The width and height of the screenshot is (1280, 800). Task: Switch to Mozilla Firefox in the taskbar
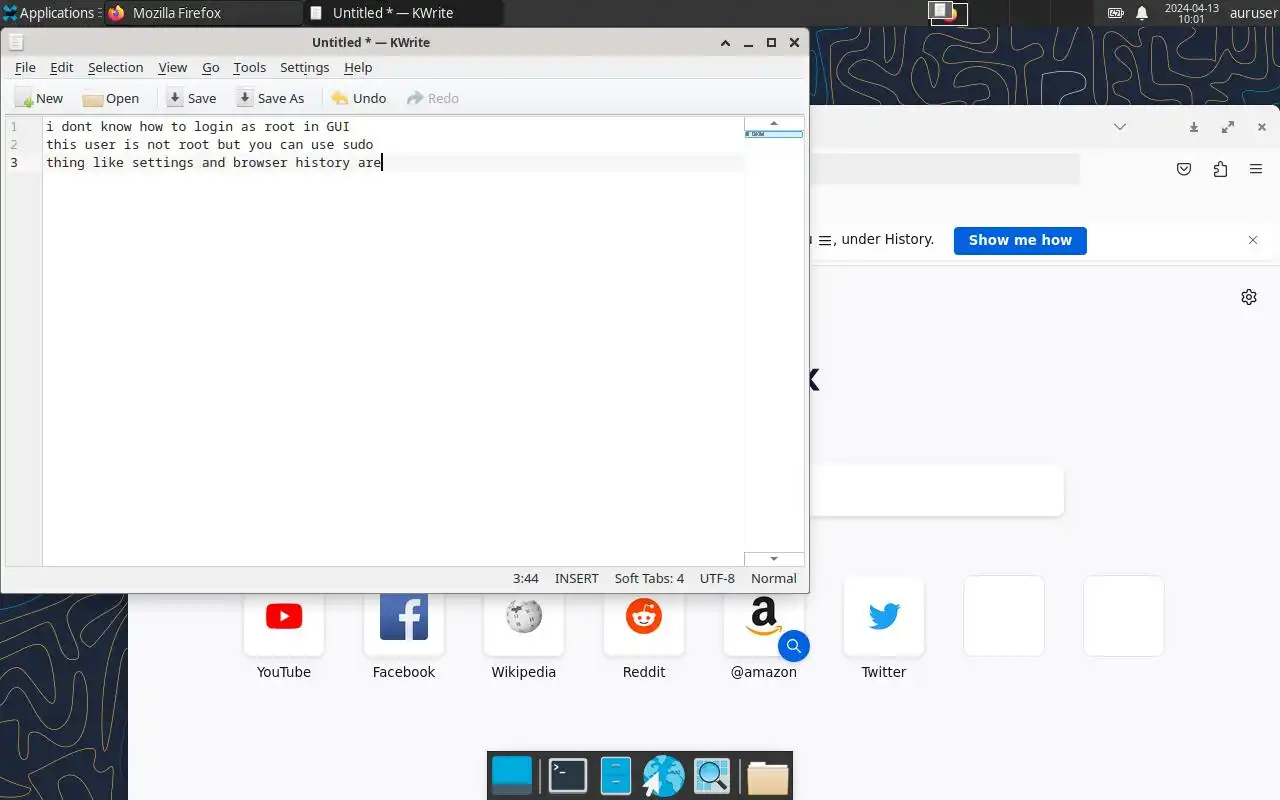(x=203, y=13)
